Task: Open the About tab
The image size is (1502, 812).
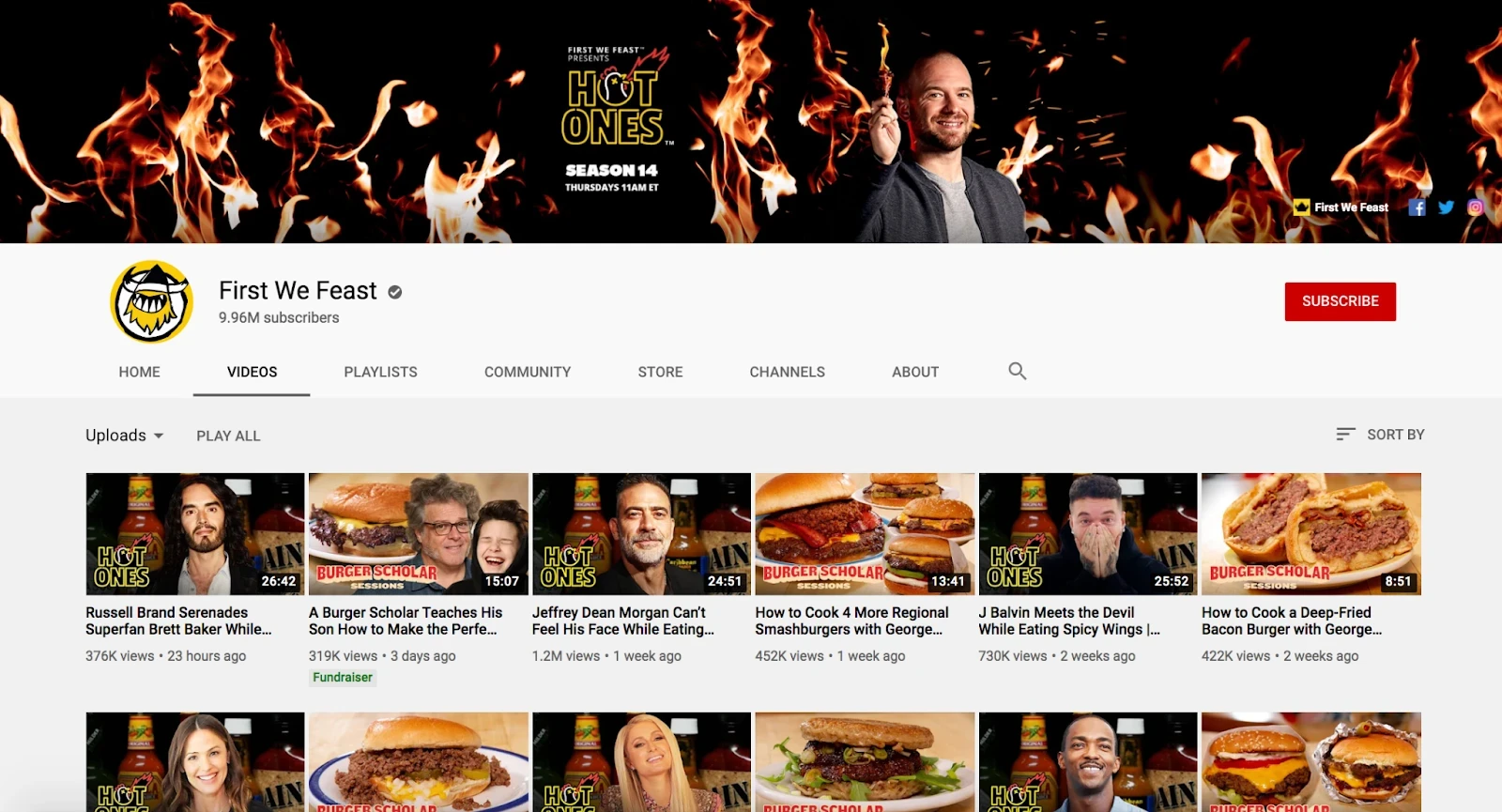Action: point(915,372)
